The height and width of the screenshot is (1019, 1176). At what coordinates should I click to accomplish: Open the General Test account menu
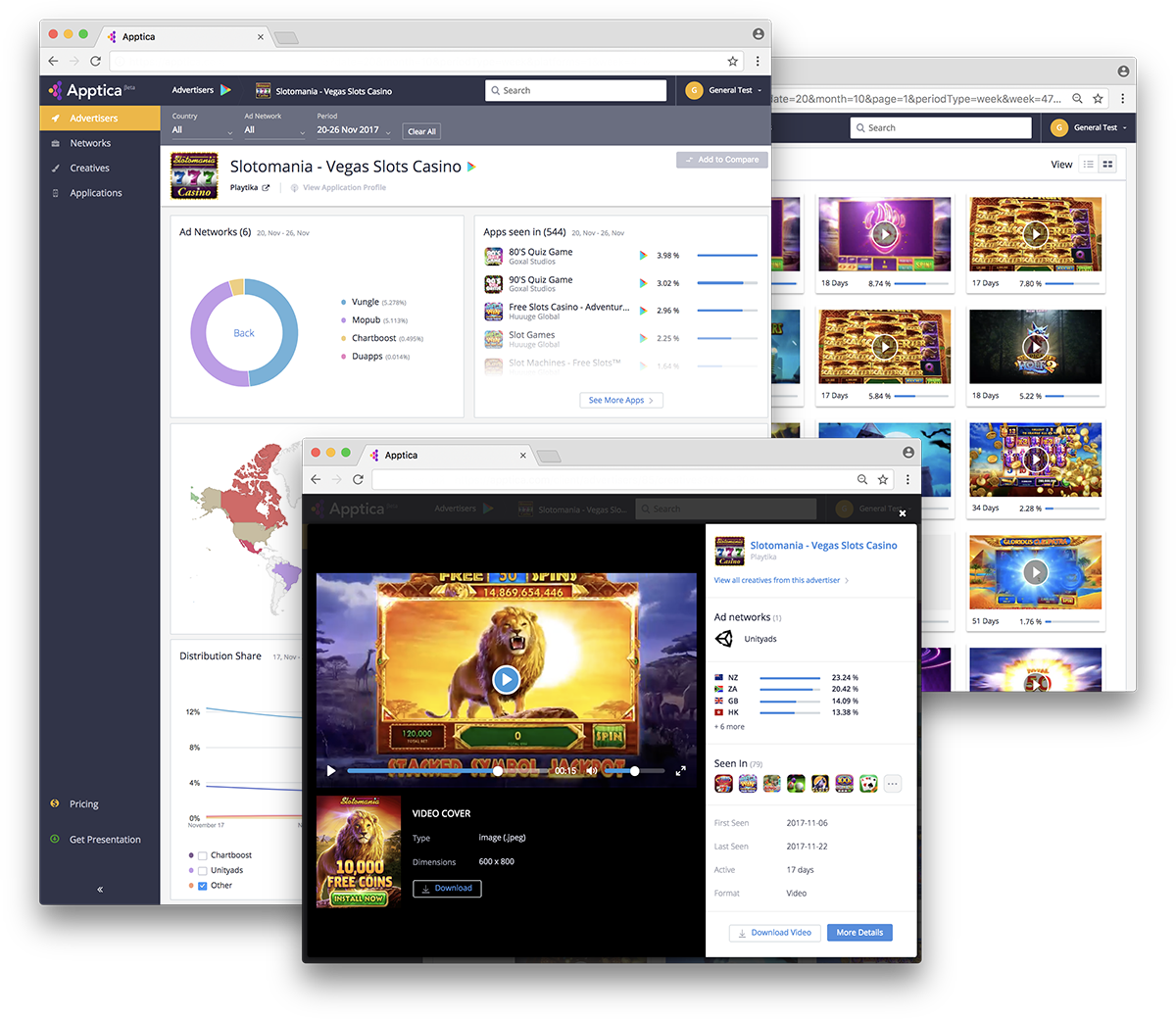click(723, 90)
